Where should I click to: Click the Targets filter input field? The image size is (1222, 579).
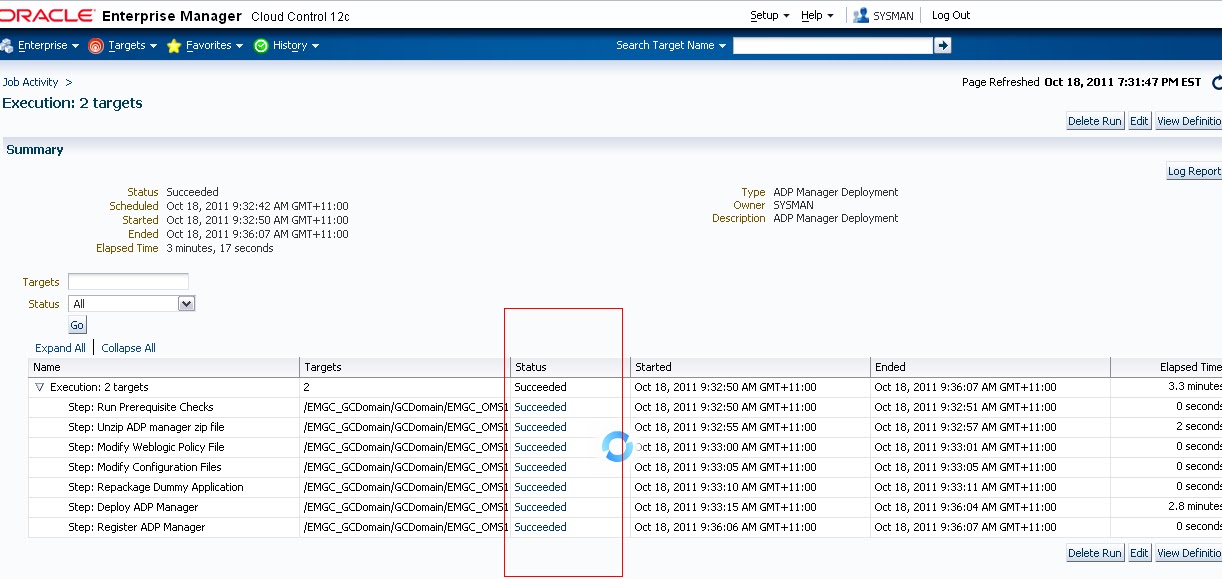coord(128,282)
